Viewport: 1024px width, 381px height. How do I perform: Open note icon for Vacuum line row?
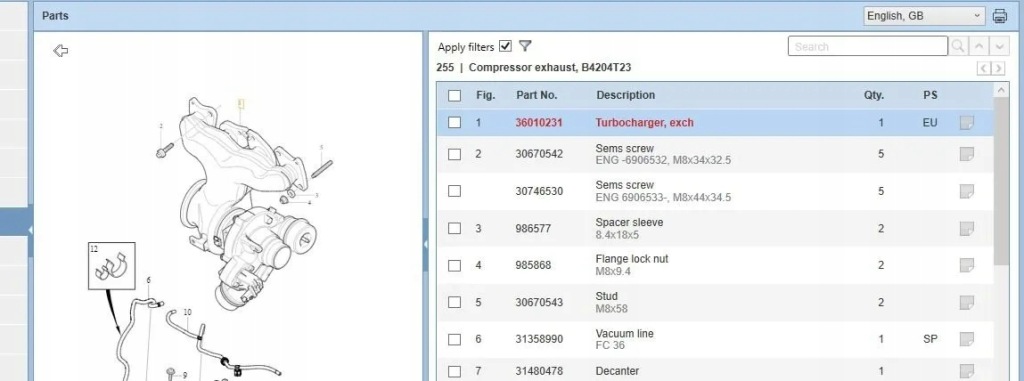click(x=967, y=339)
